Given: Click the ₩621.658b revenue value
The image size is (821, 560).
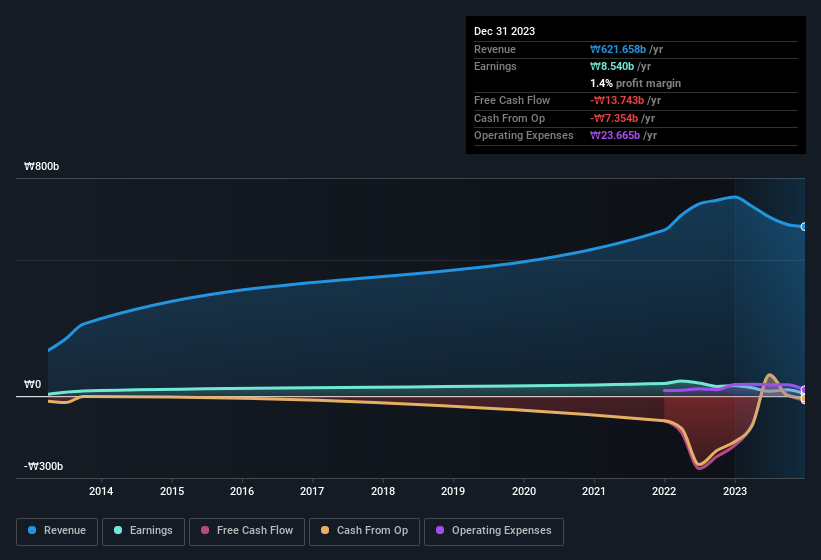Looking at the screenshot, I should click(618, 49).
